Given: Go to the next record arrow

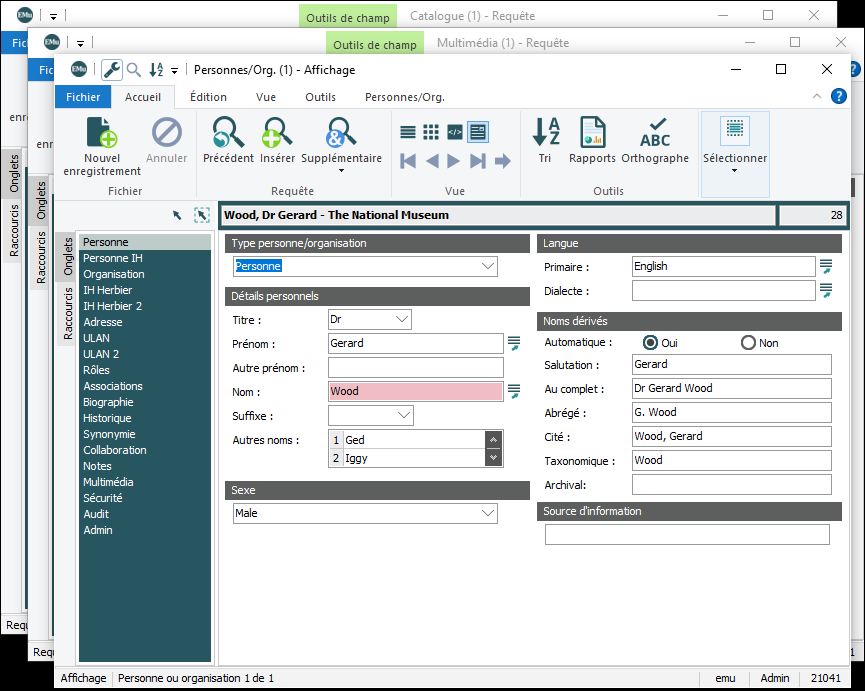Looking at the screenshot, I should click(454, 161).
